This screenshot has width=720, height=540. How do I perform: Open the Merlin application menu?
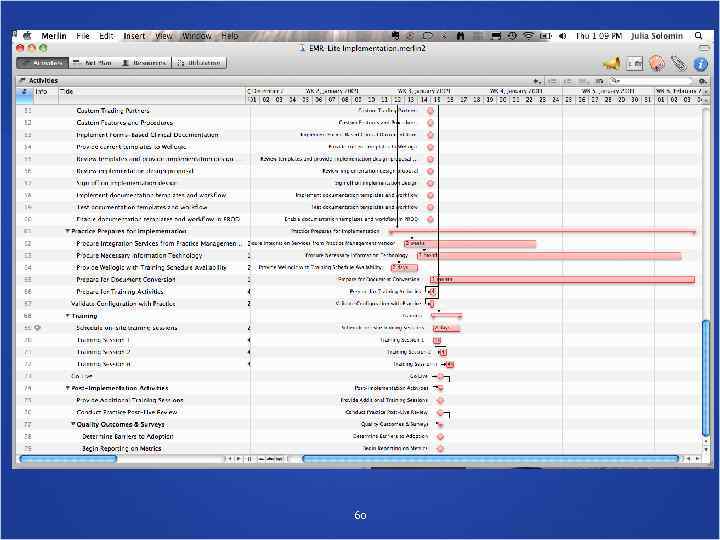[x=54, y=36]
